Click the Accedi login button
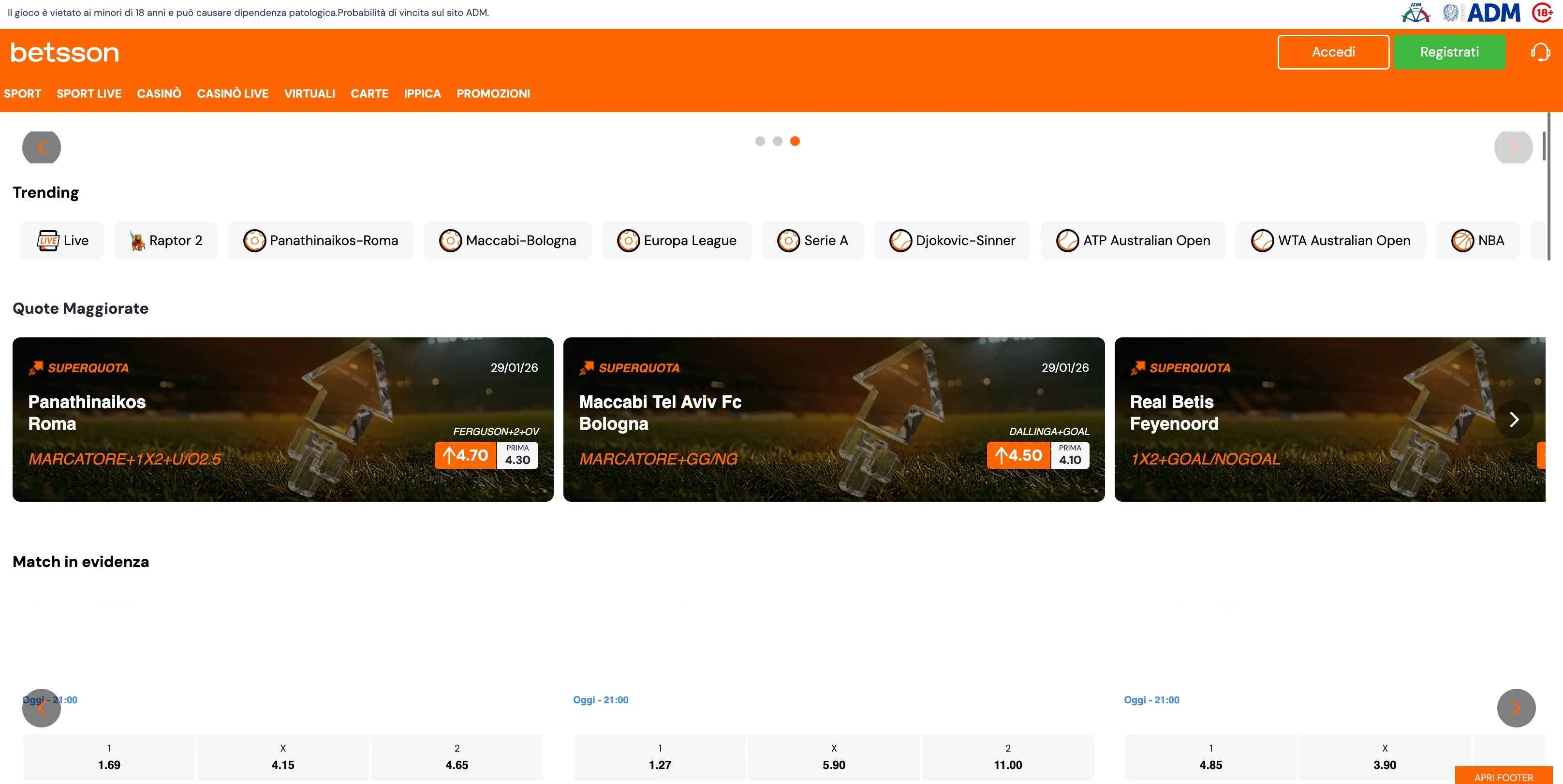This screenshot has height=784, width=1563. pos(1333,52)
